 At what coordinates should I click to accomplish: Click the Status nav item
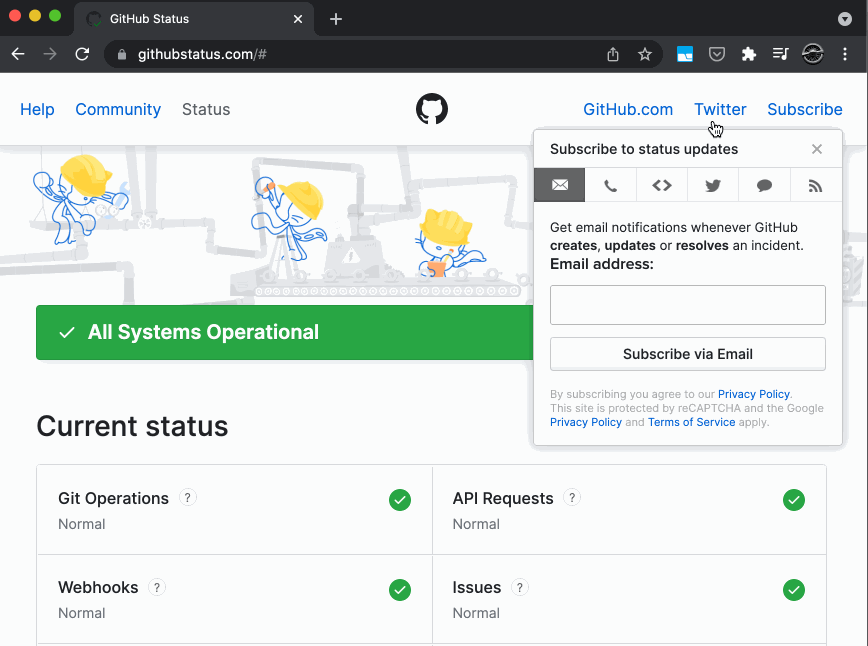point(206,110)
